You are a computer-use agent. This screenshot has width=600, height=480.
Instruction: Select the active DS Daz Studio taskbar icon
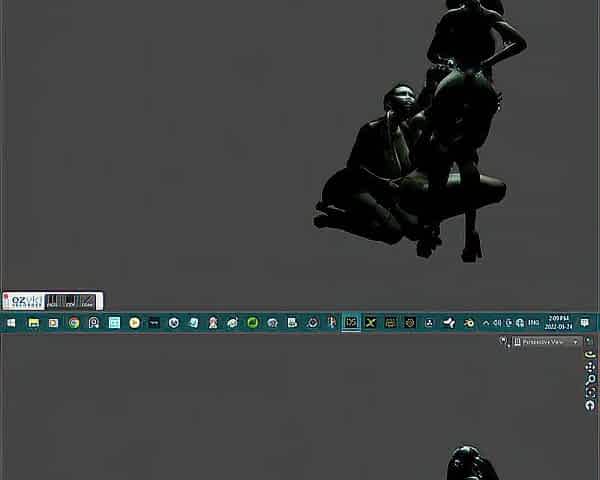point(351,323)
